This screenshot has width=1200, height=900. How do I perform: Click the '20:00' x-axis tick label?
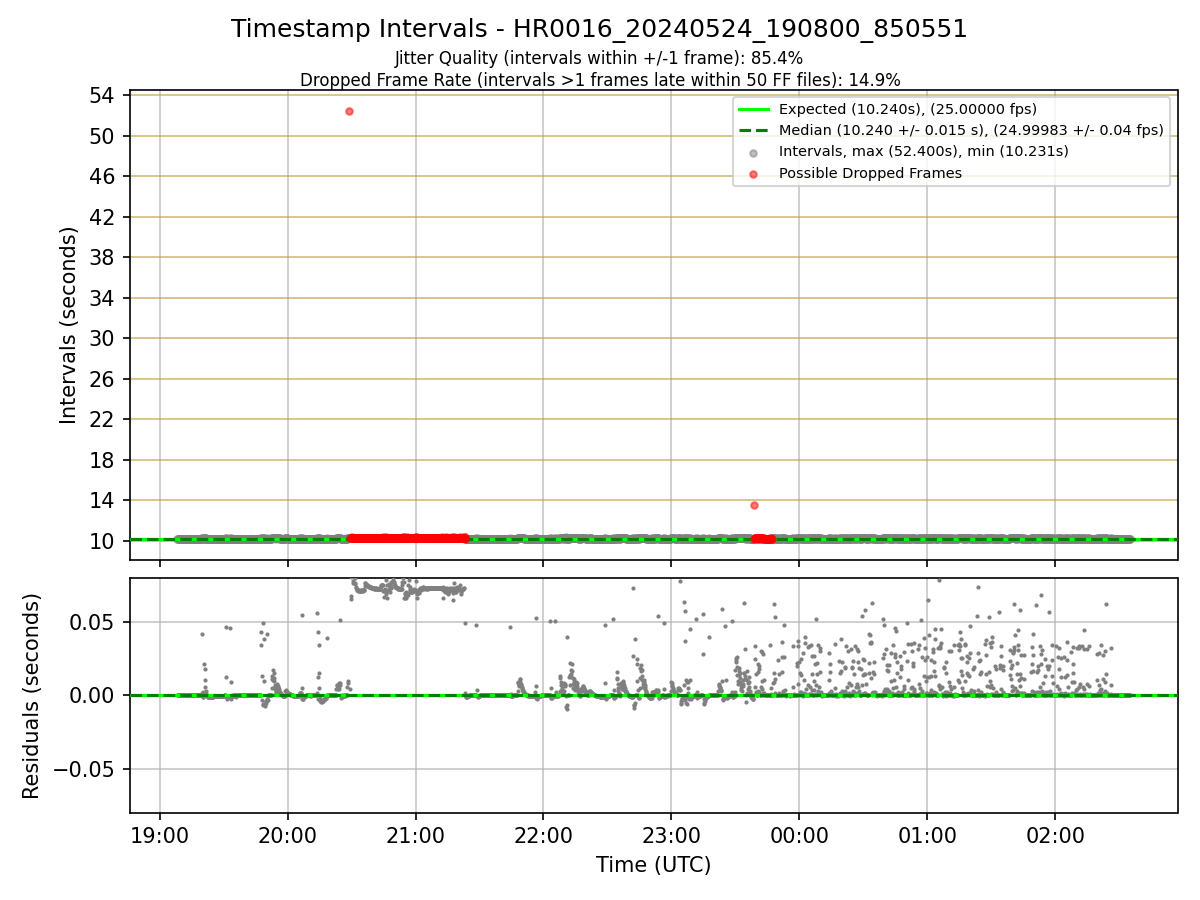click(288, 834)
